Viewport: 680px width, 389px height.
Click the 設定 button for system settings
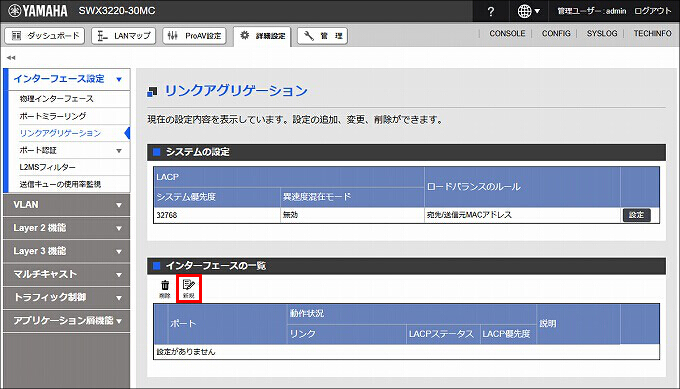(x=636, y=215)
